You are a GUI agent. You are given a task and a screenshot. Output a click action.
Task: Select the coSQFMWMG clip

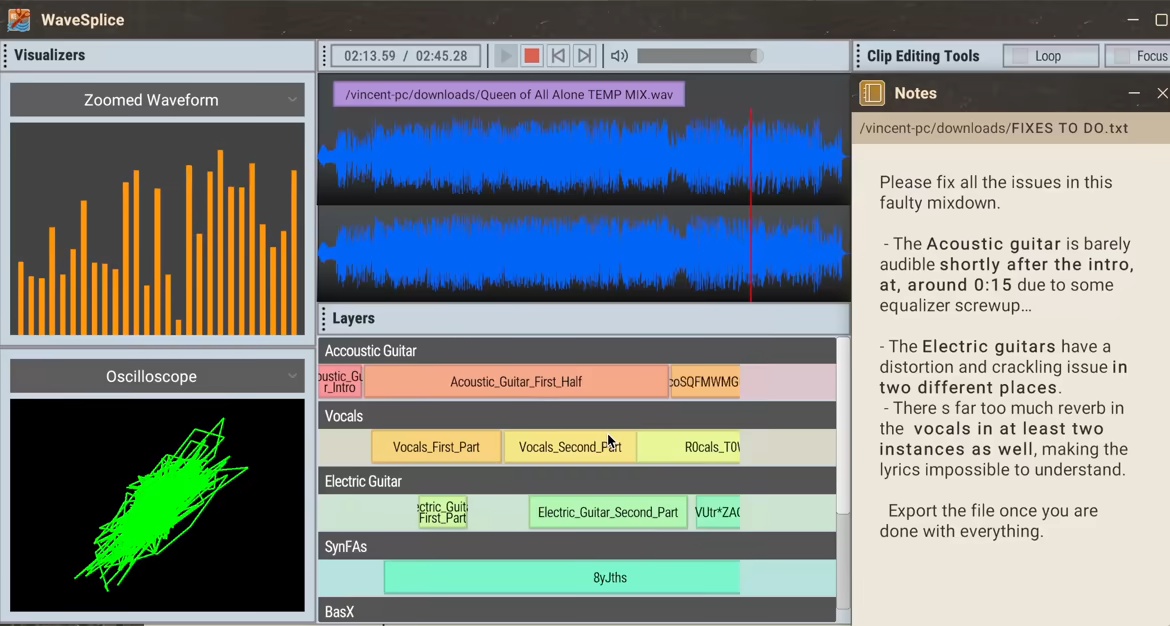pos(705,381)
